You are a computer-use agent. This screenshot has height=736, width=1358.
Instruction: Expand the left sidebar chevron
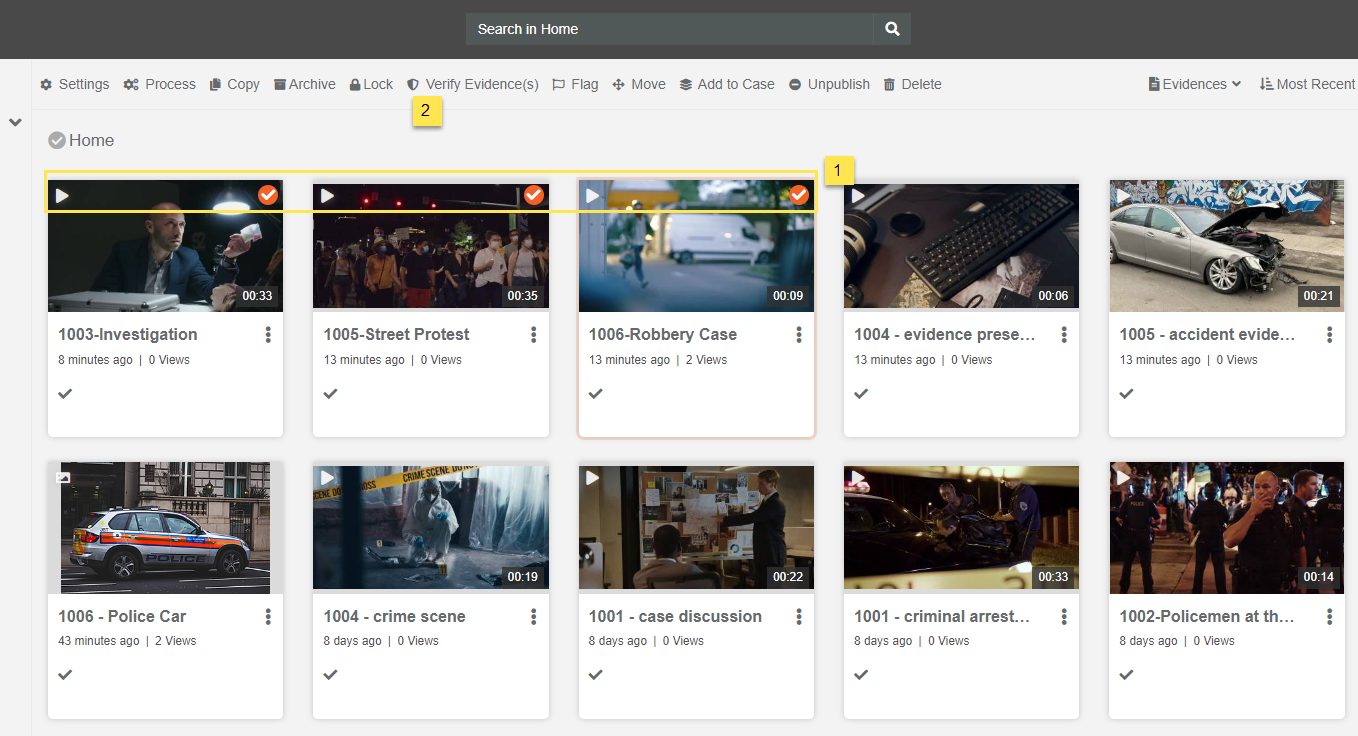tap(15, 122)
